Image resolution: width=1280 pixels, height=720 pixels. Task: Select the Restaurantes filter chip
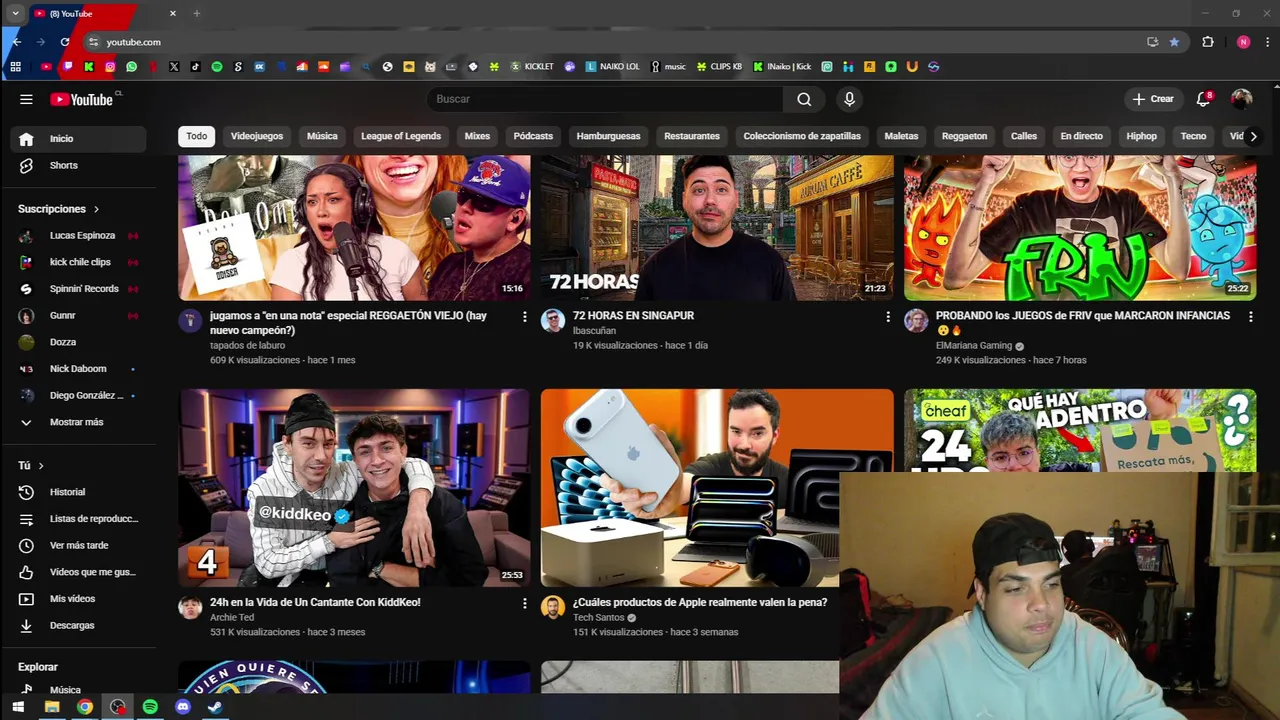point(692,136)
